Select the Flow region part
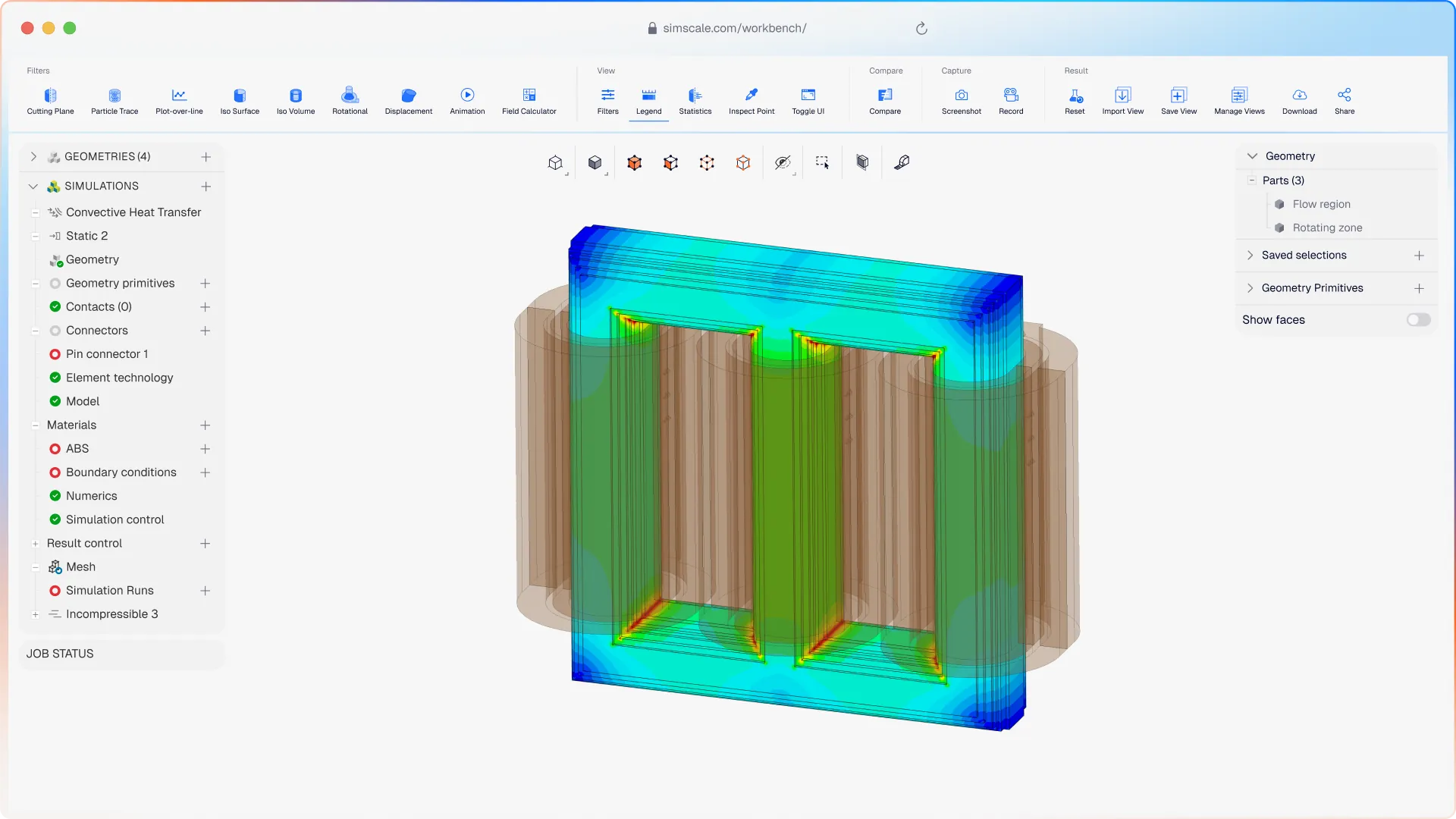Image resolution: width=1456 pixels, height=819 pixels. [x=1321, y=204]
